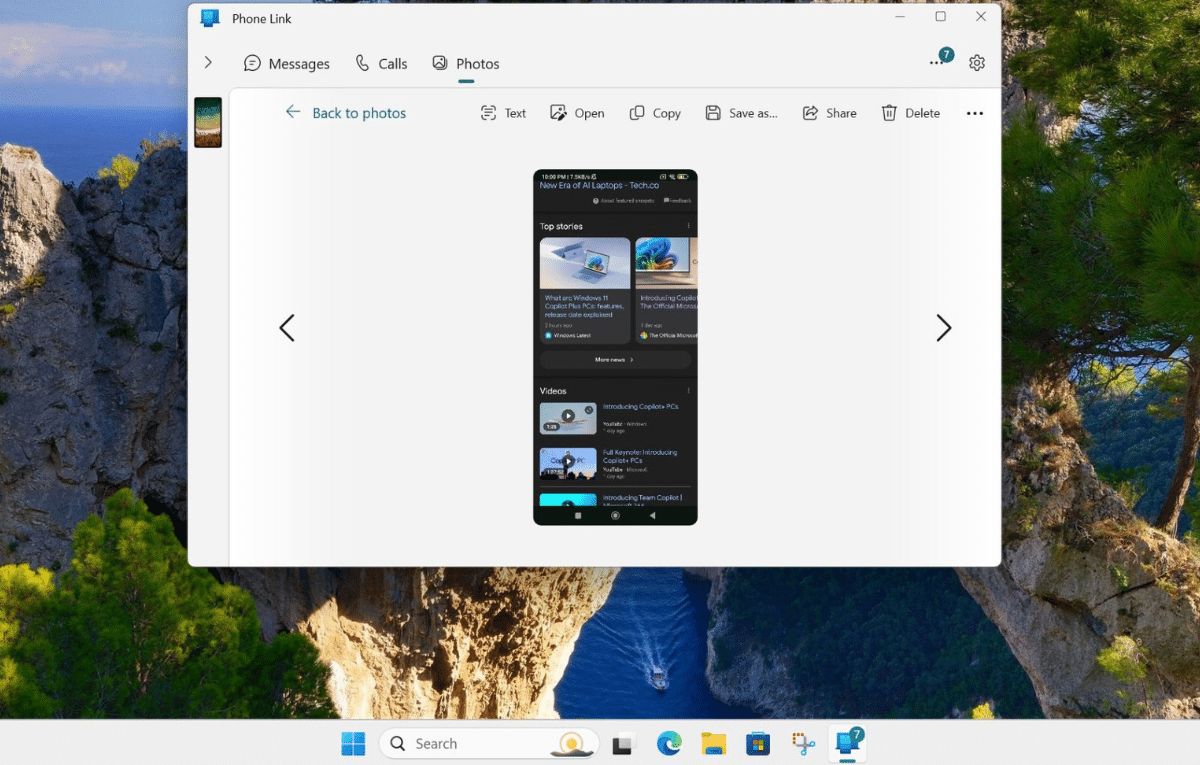1200x765 pixels.
Task: Switch to the Calls tab
Action: pyautogui.click(x=381, y=63)
